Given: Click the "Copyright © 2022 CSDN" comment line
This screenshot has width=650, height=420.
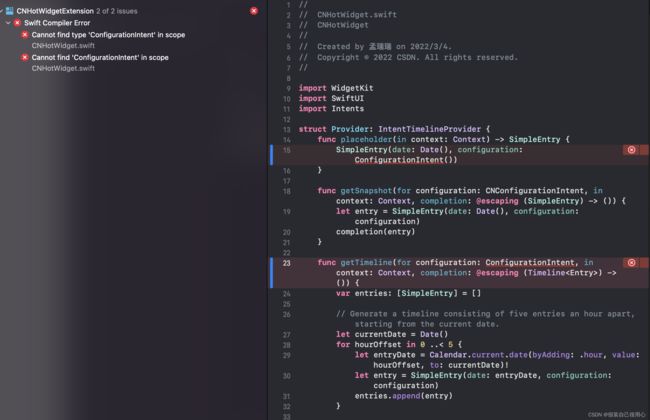Looking at the screenshot, I should tap(408, 58).
